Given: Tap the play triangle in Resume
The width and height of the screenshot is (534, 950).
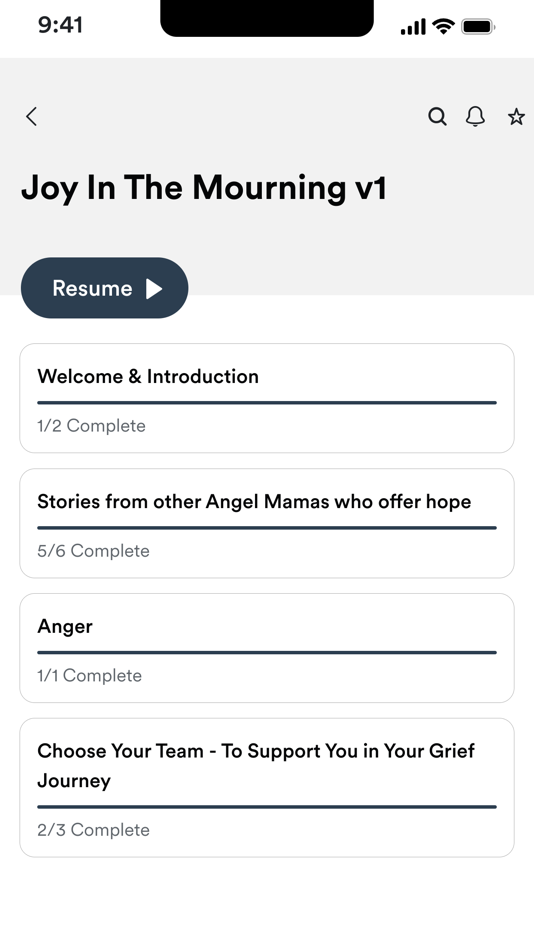Looking at the screenshot, I should (x=154, y=288).
